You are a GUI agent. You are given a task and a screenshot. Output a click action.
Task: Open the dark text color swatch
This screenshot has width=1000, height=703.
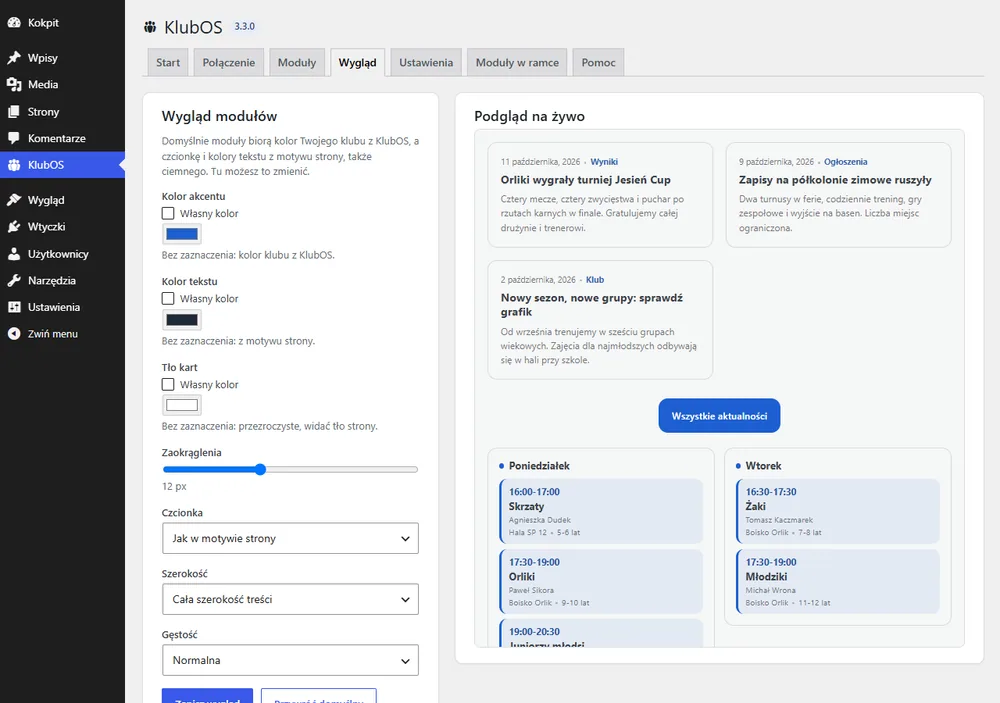click(x=182, y=320)
